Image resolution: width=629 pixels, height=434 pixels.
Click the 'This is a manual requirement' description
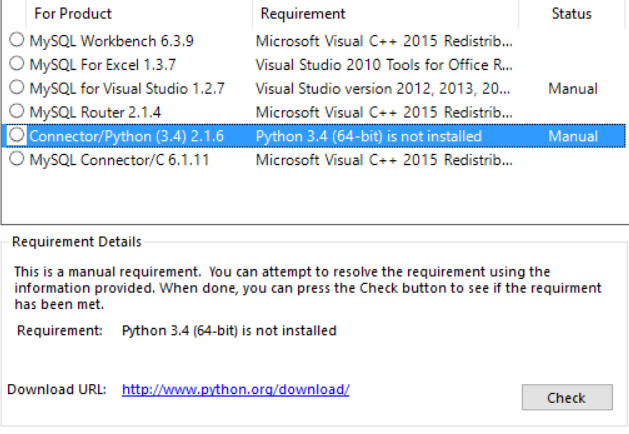coord(308,288)
